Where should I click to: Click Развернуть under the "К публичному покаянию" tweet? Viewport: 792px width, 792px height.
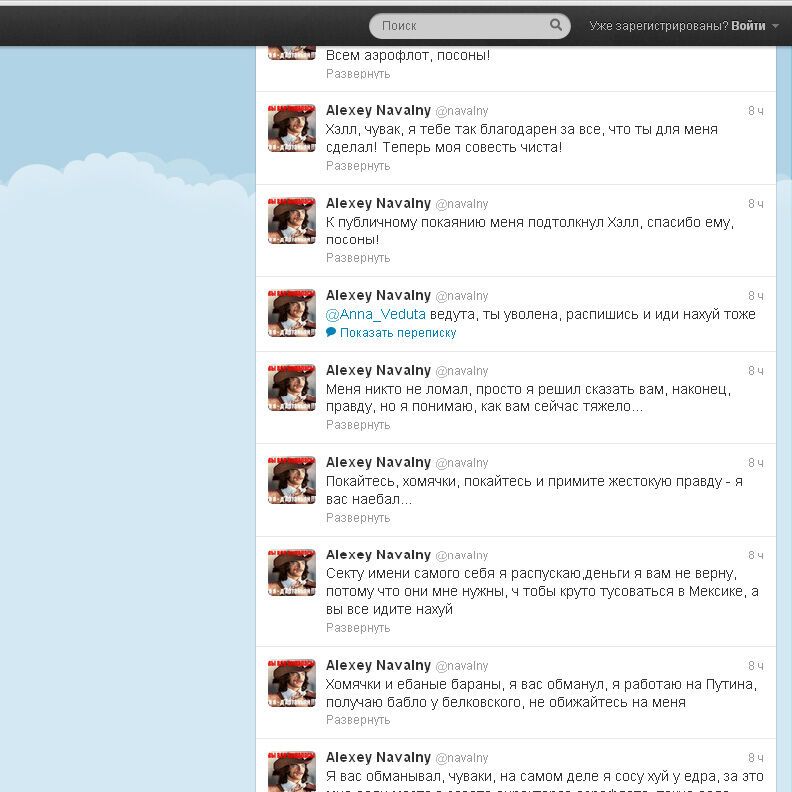tap(358, 258)
